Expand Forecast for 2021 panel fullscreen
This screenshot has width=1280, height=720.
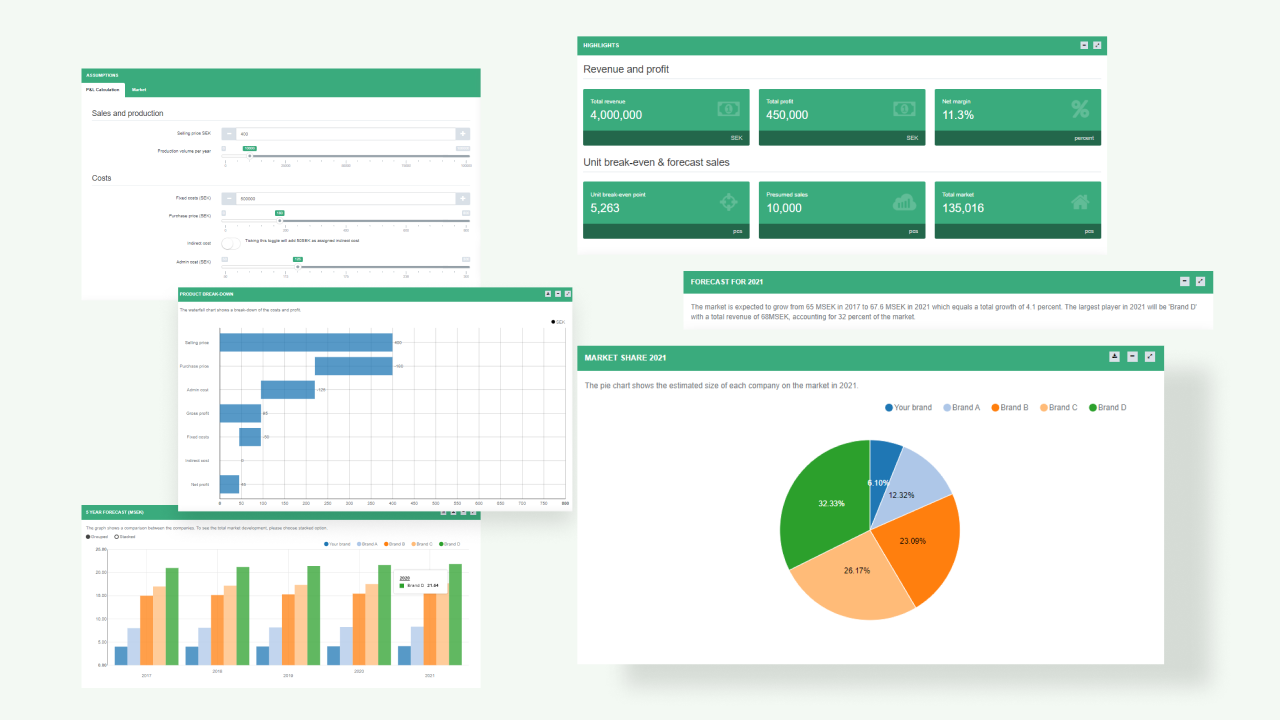[x=1201, y=282]
